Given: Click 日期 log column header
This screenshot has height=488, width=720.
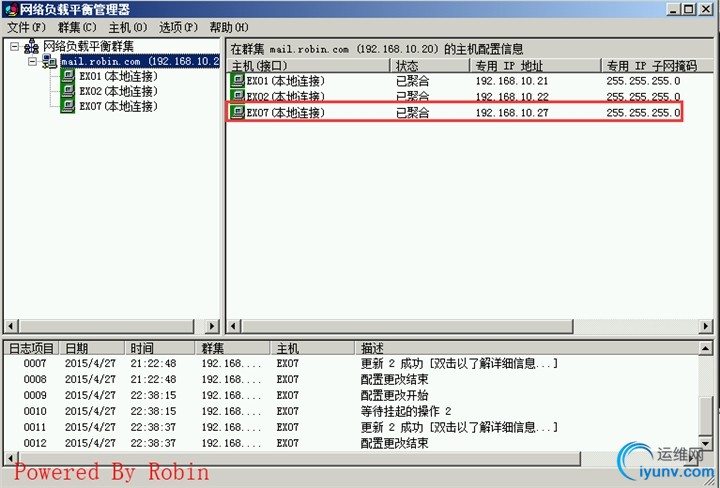Looking at the screenshot, I should (x=91, y=348).
